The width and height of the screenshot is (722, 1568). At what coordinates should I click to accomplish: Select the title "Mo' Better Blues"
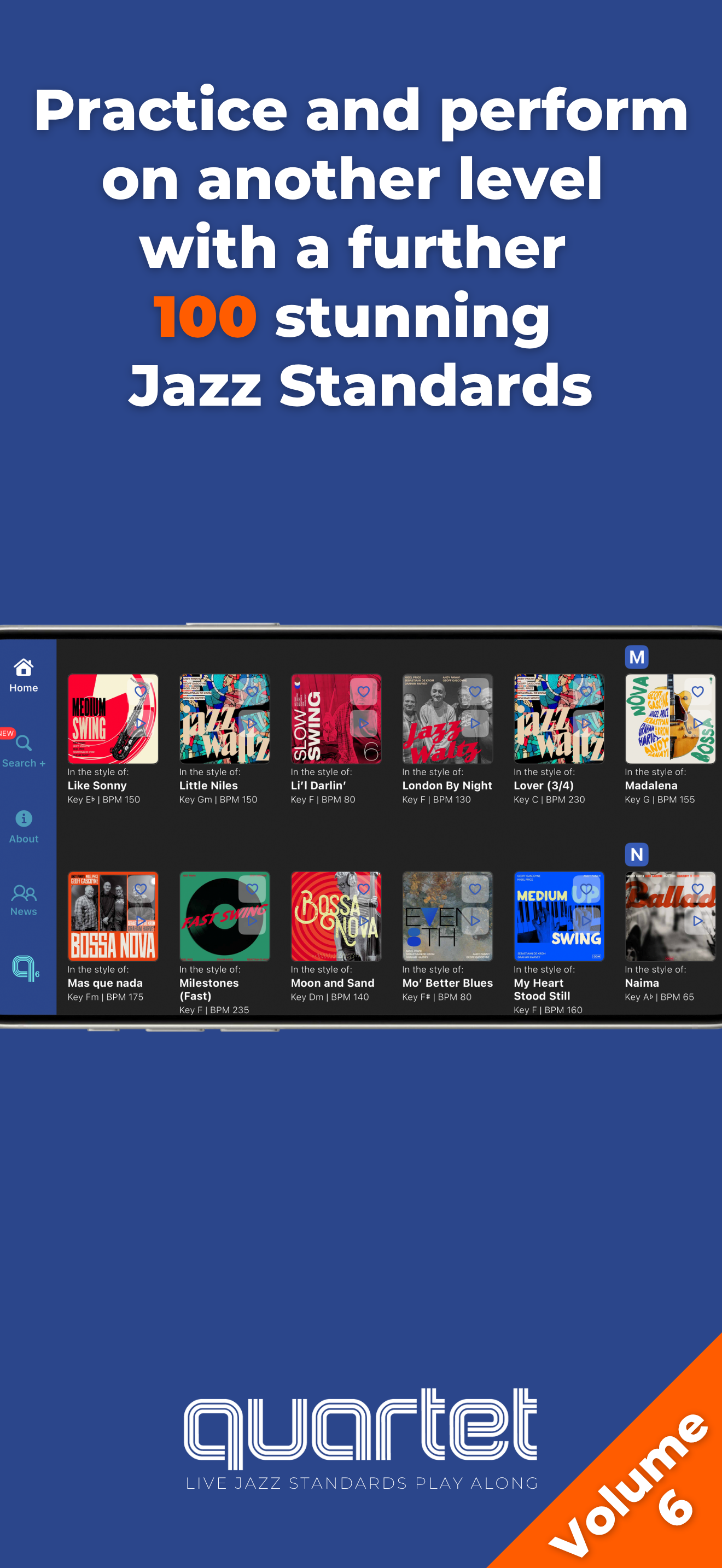tap(447, 983)
